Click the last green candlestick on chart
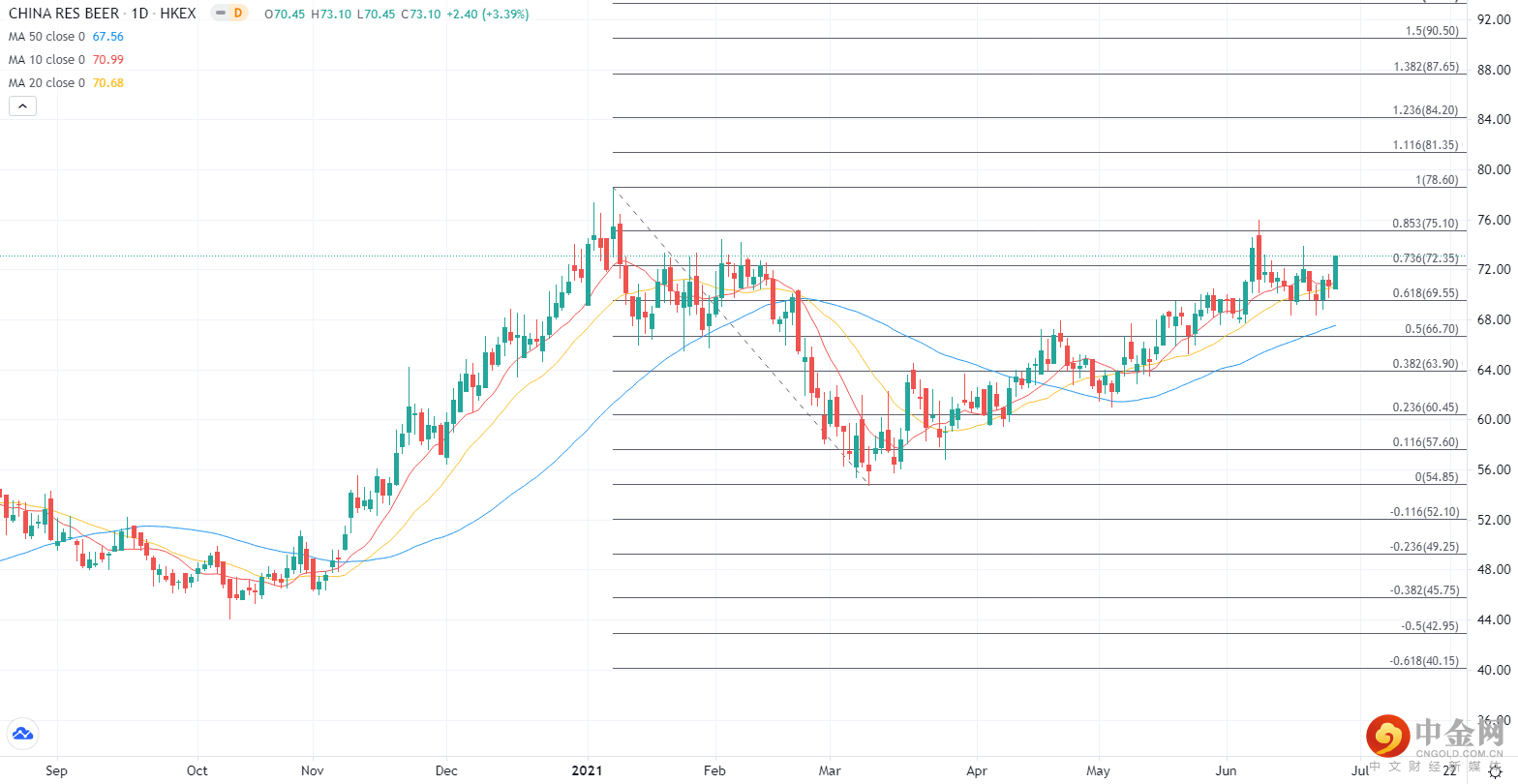The image size is (1518, 784). (1335, 272)
